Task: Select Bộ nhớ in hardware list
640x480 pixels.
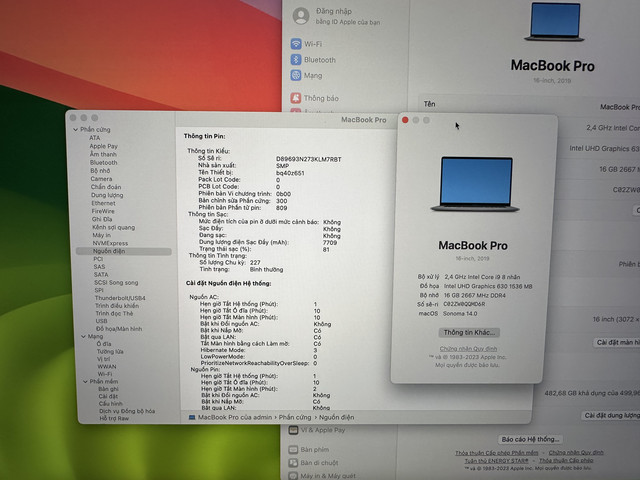Action: (100, 170)
